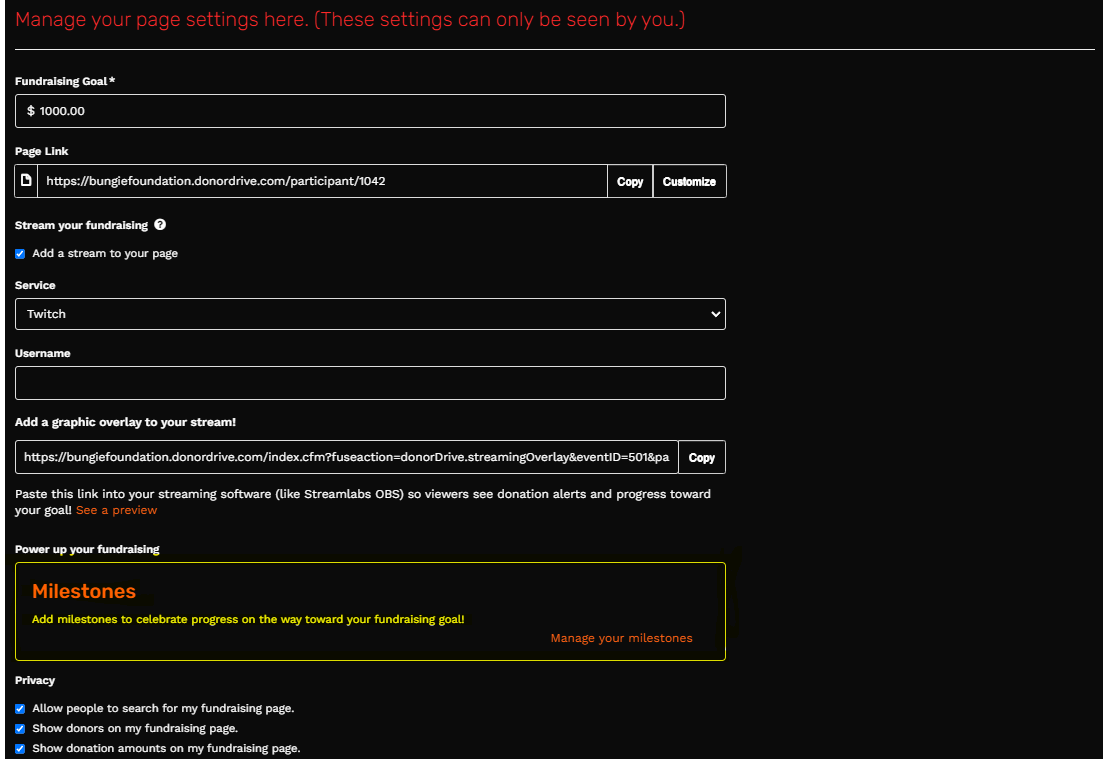The height and width of the screenshot is (759, 1103).
Task: Focus the Username text field
Action: (x=370, y=383)
